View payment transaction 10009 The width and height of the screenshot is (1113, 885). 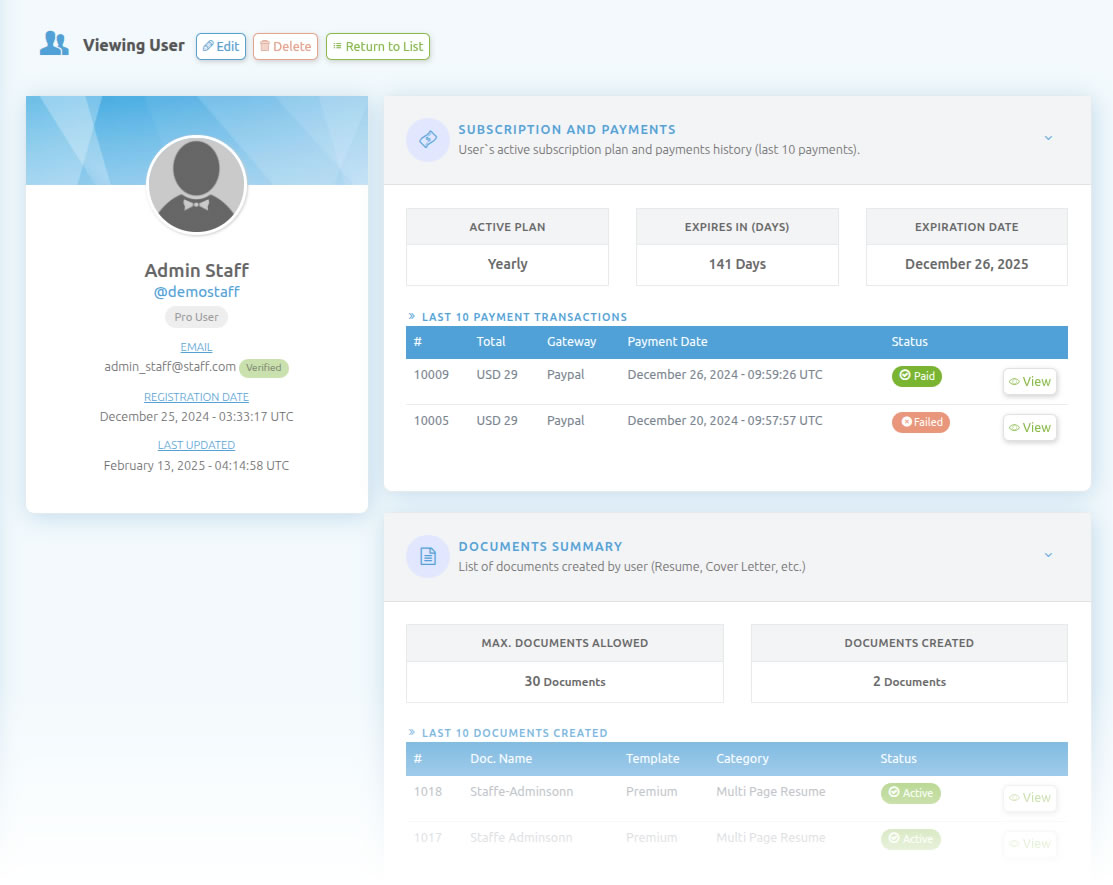tap(1030, 381)
